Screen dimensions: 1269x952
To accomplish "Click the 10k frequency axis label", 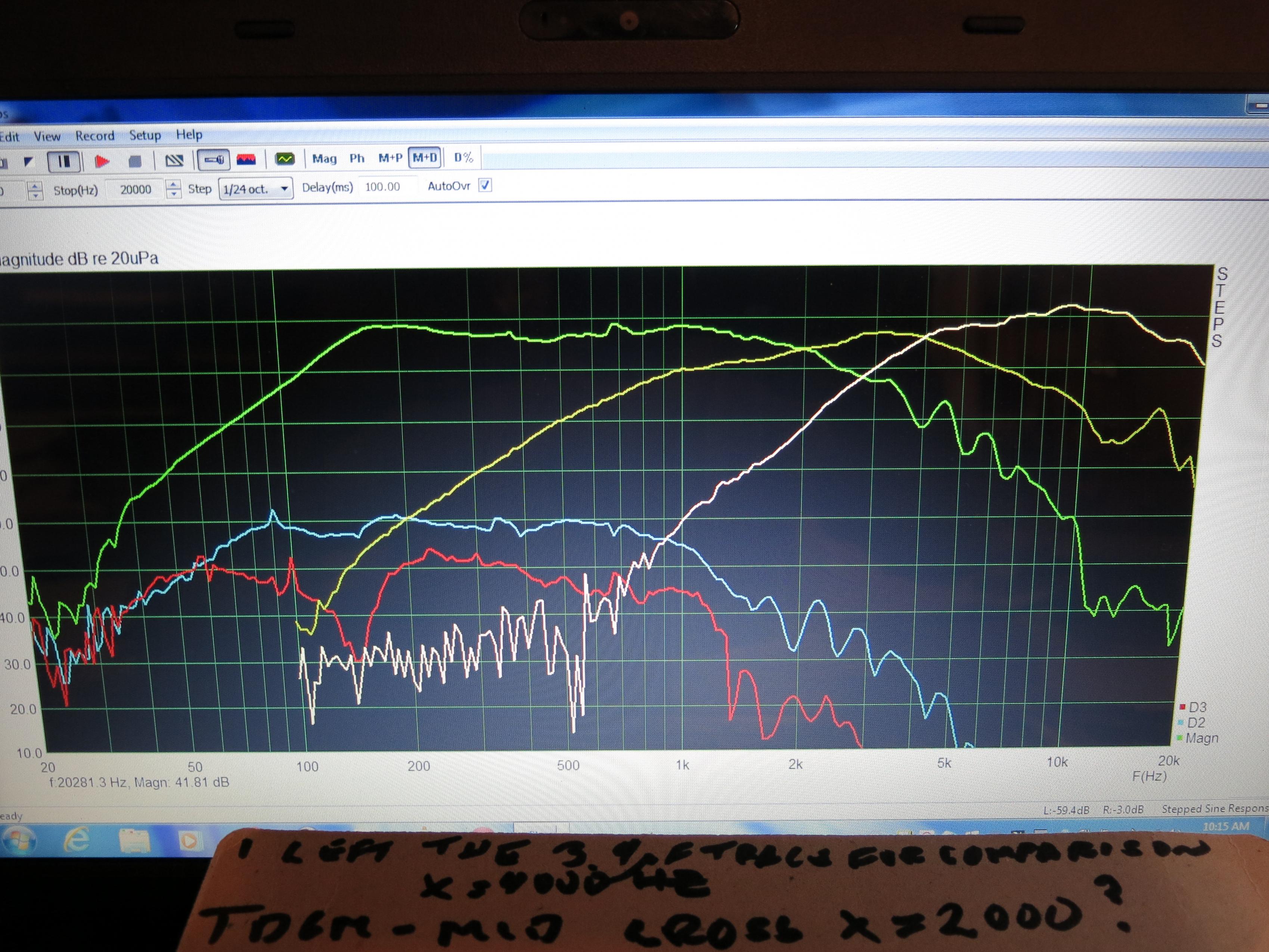I will 1057,762.
